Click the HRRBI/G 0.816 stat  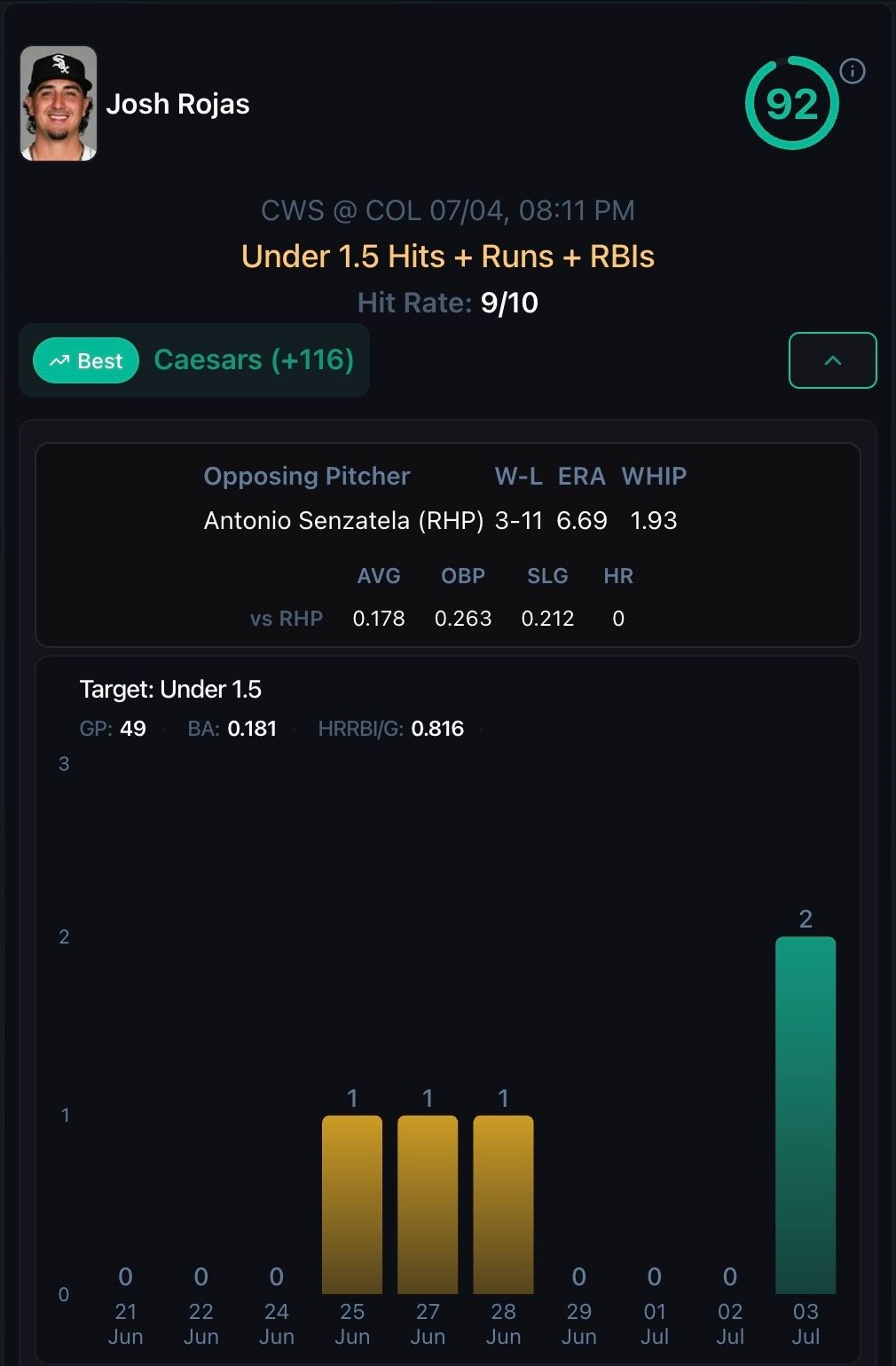pos(390,729)
